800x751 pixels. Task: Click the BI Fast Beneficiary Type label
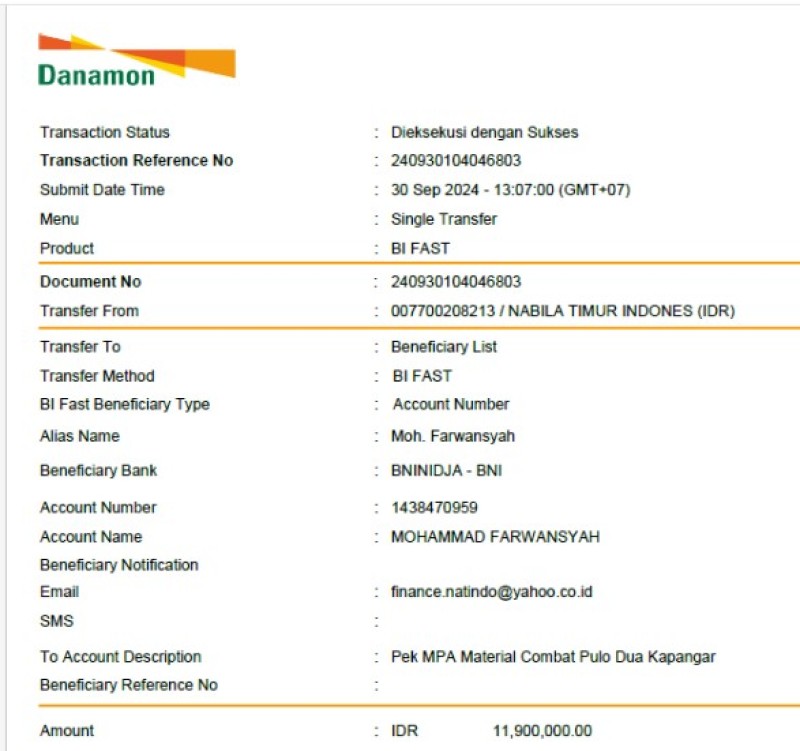tap(124, 404)
